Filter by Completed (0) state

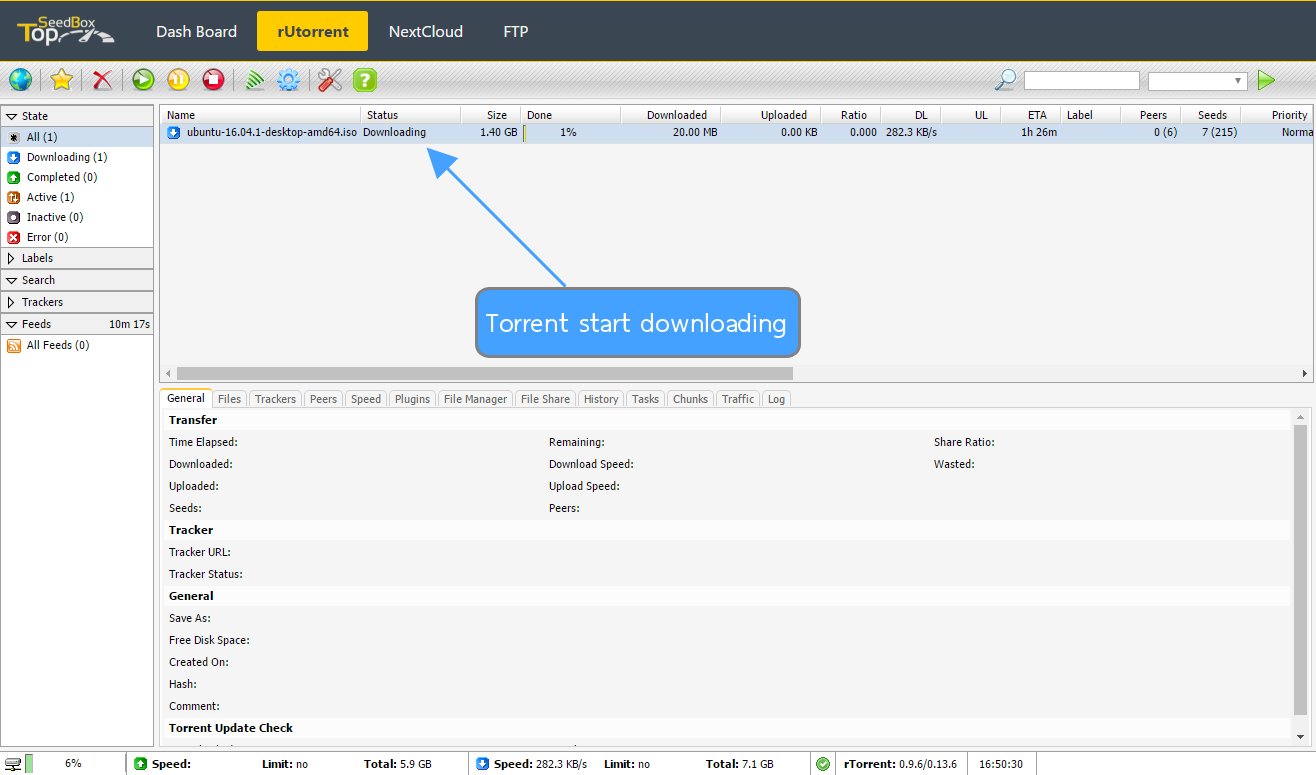(x=77, y=177)
